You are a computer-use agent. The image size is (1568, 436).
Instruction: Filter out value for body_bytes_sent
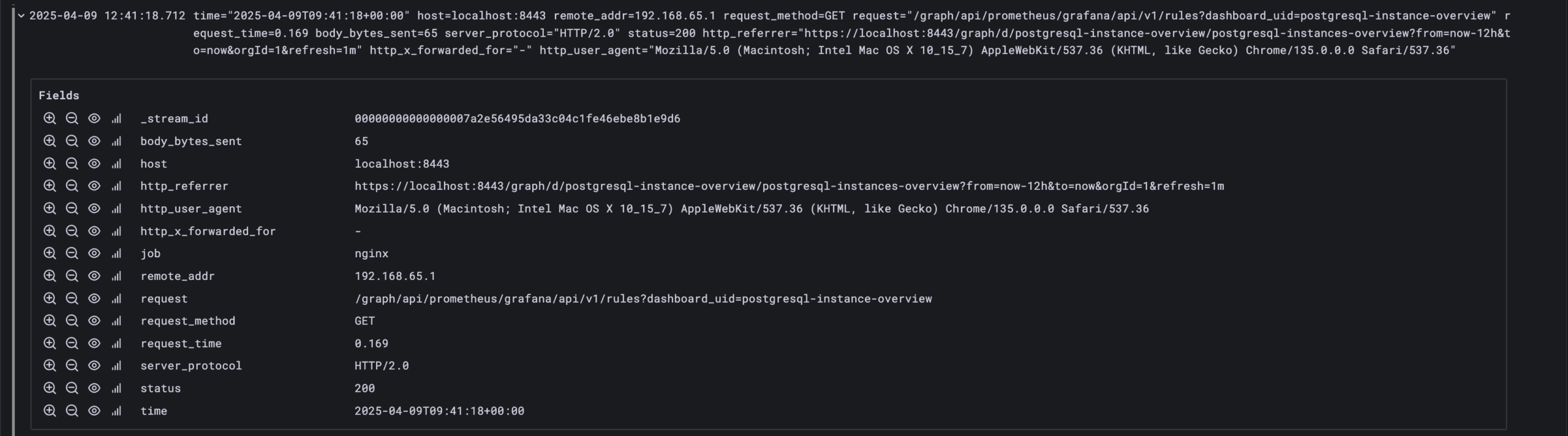pos(72,141)
